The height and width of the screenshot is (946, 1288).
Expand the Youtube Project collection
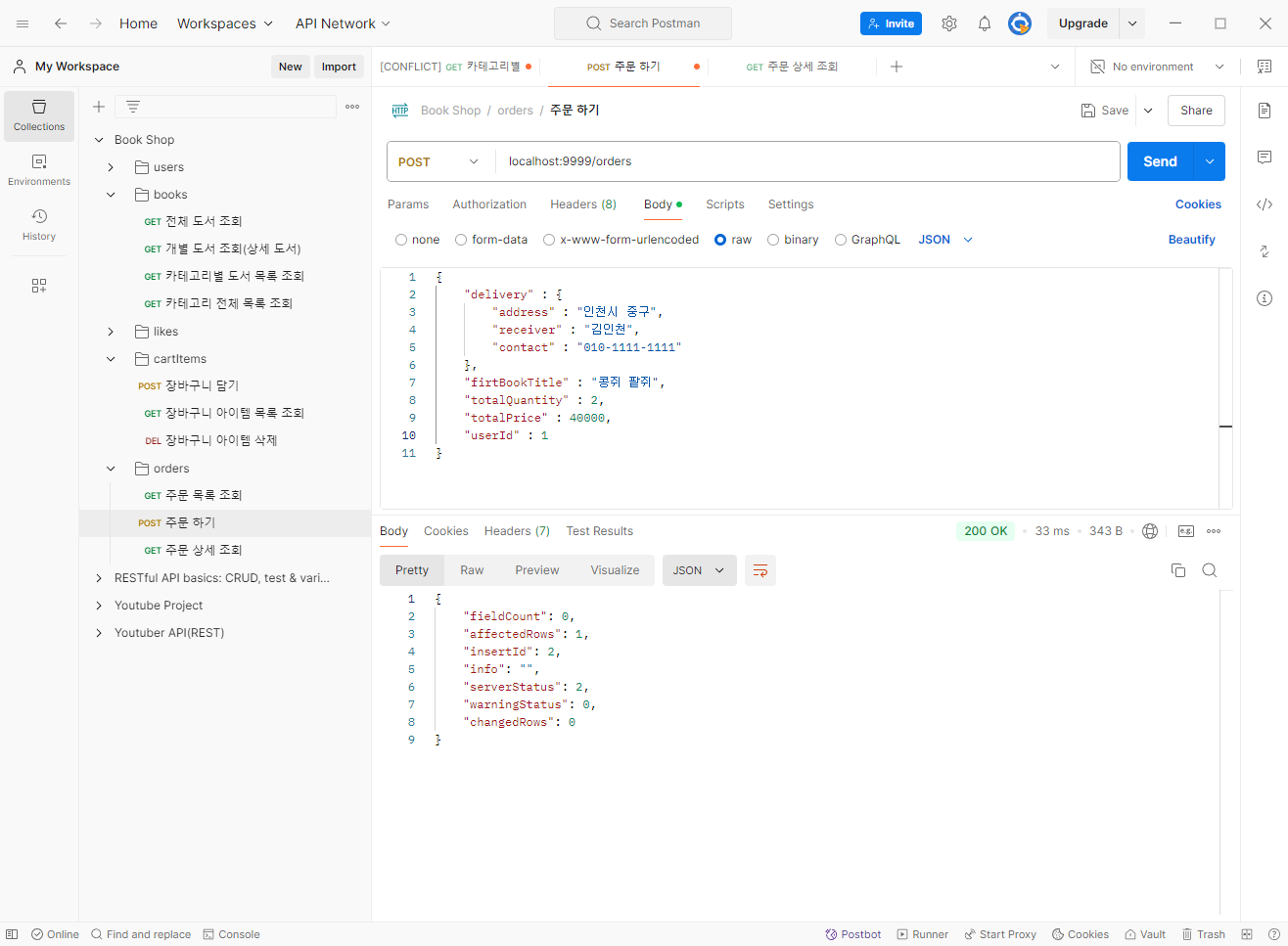pos(99,606)
